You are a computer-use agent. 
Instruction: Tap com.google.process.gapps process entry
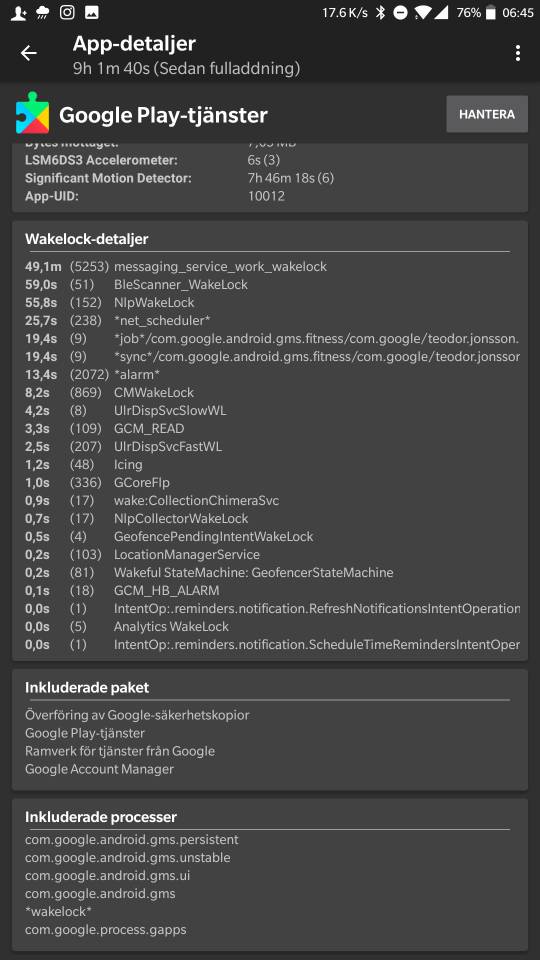pyautogui.click(x=105, y=929)
